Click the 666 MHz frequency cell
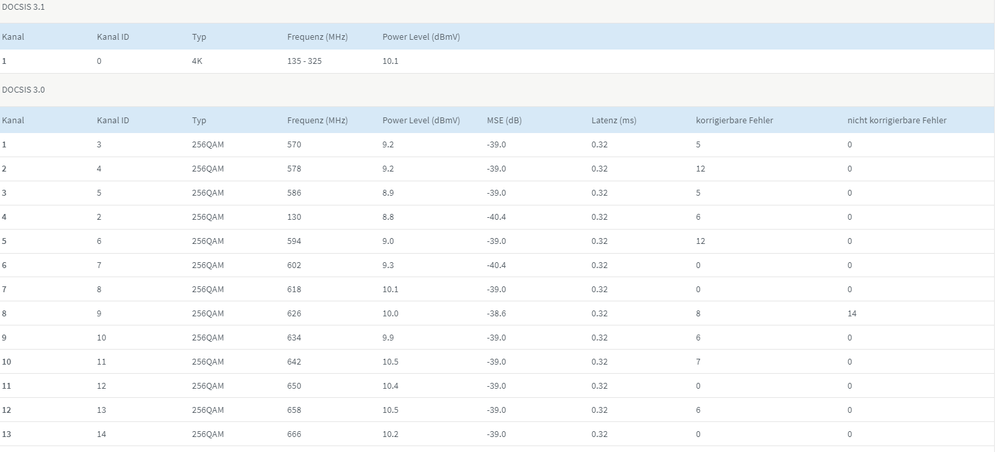Screen dimensions: 998x452 click(x=294, y=434)
